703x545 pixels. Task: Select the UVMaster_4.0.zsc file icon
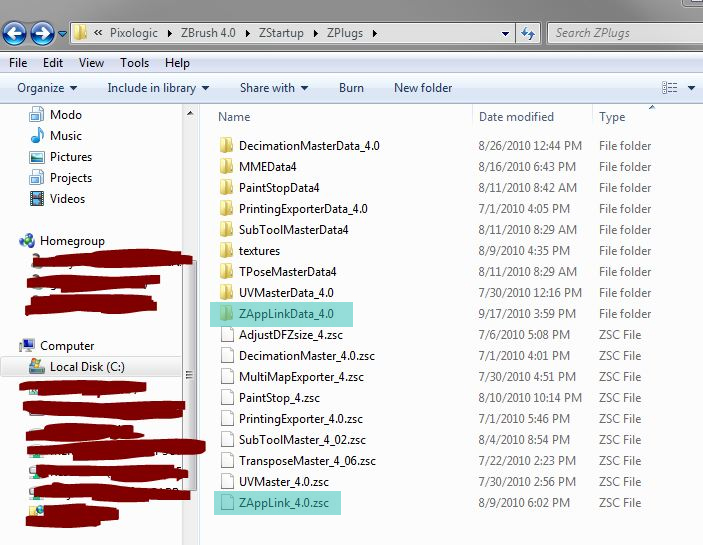pos(227,482)
